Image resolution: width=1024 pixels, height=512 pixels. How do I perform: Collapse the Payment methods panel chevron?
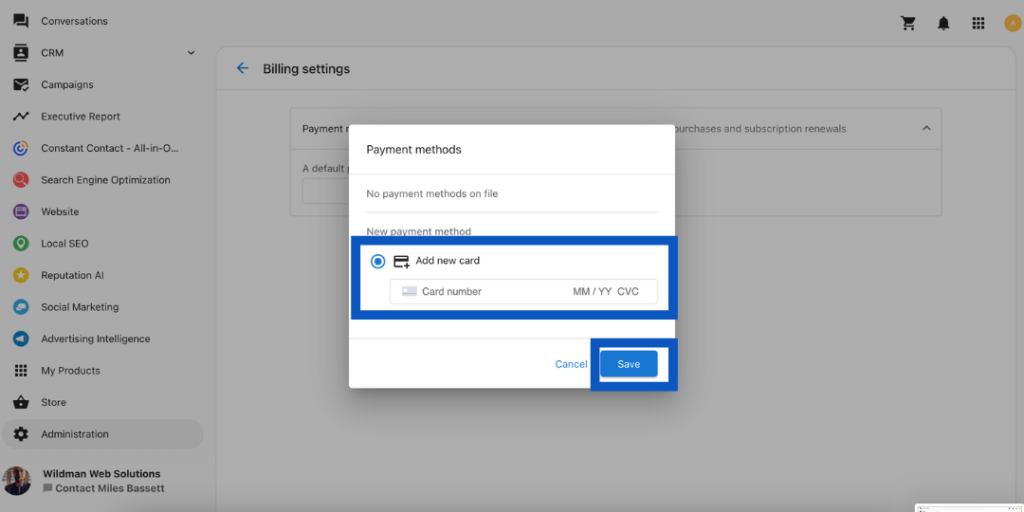(x=926, y=129)
